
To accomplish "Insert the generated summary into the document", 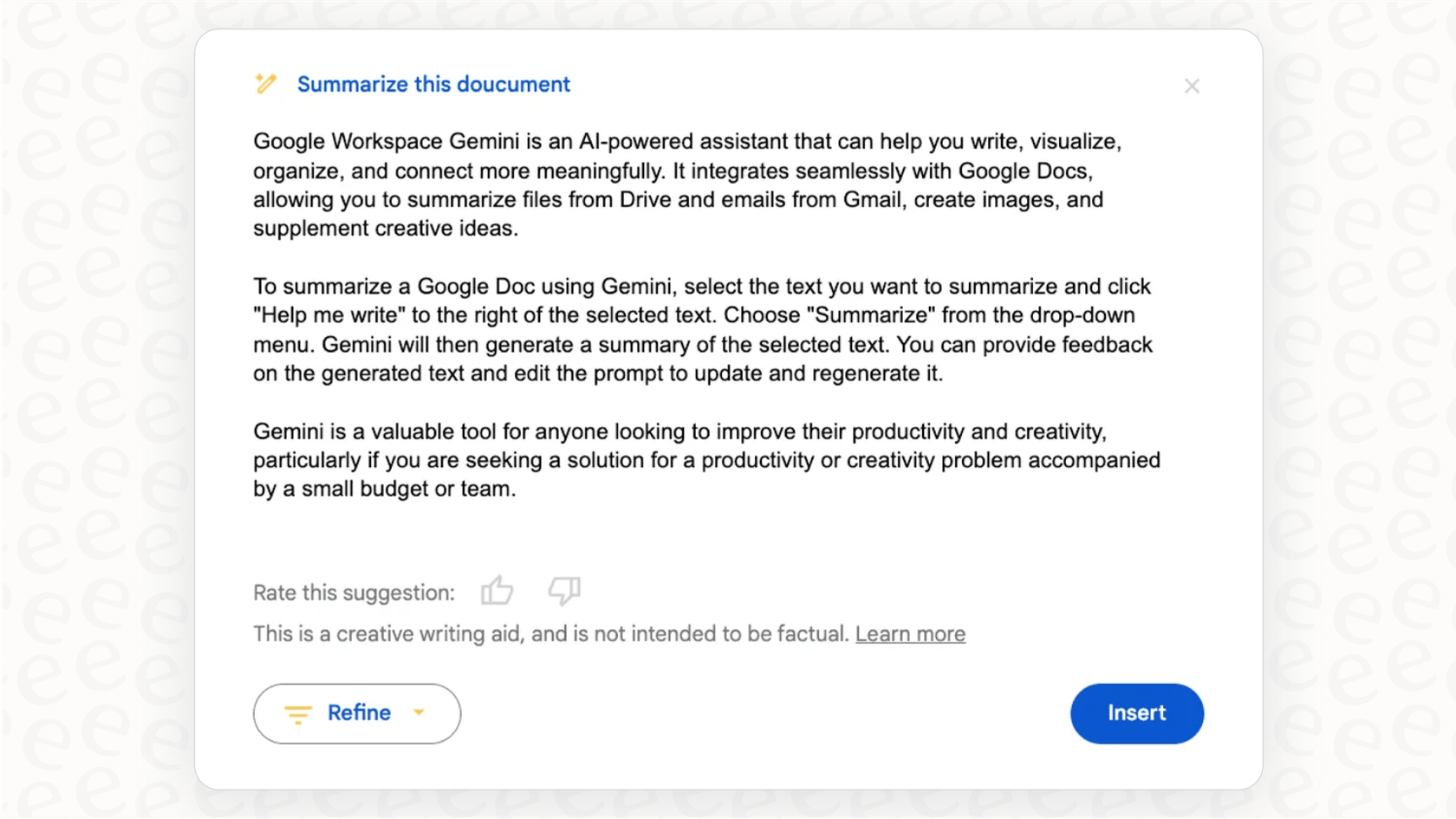I will (x=1136, y=713).
